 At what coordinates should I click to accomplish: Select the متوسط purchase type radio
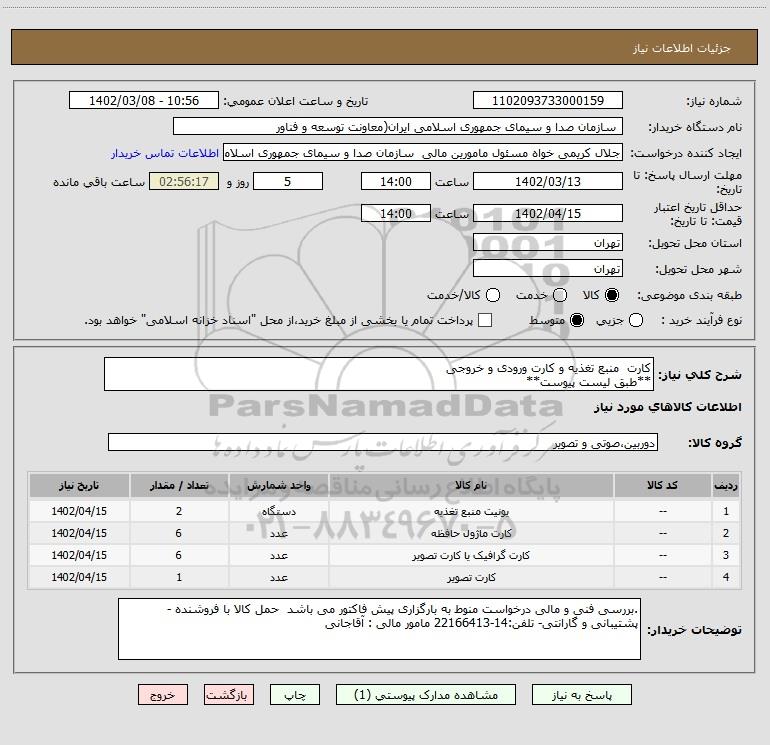click(577, 320)
